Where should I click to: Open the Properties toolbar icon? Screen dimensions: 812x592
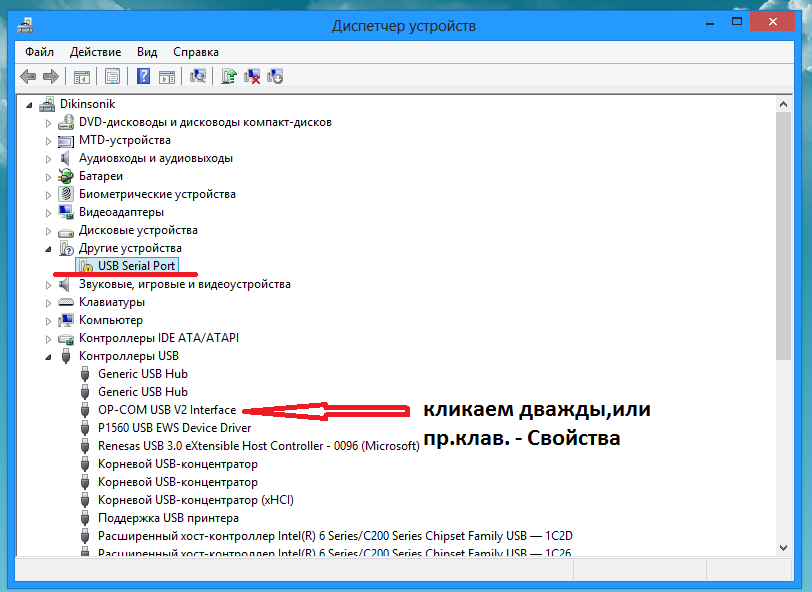(112, 76)
